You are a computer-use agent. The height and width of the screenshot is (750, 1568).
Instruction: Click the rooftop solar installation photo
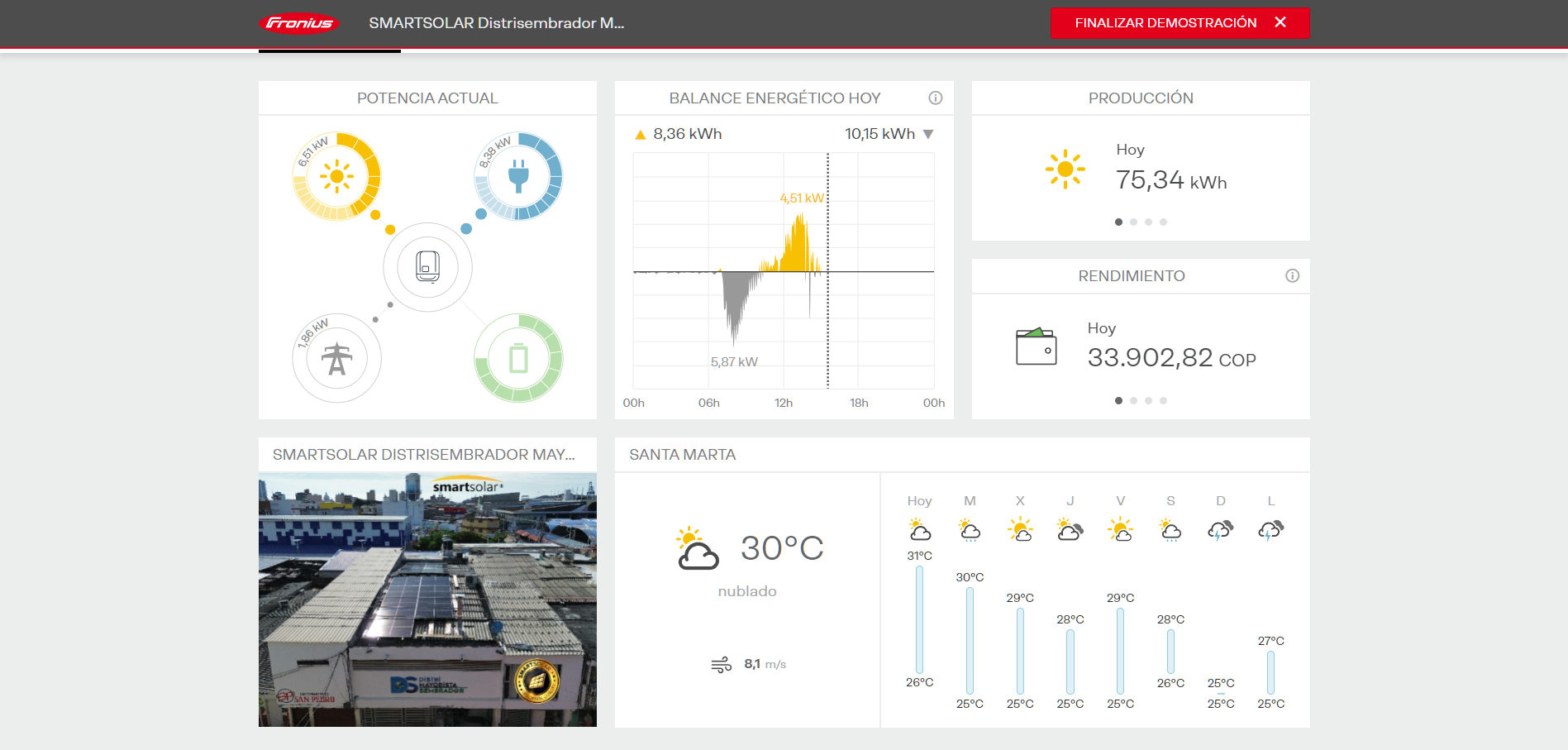click(x=427, y=600)
